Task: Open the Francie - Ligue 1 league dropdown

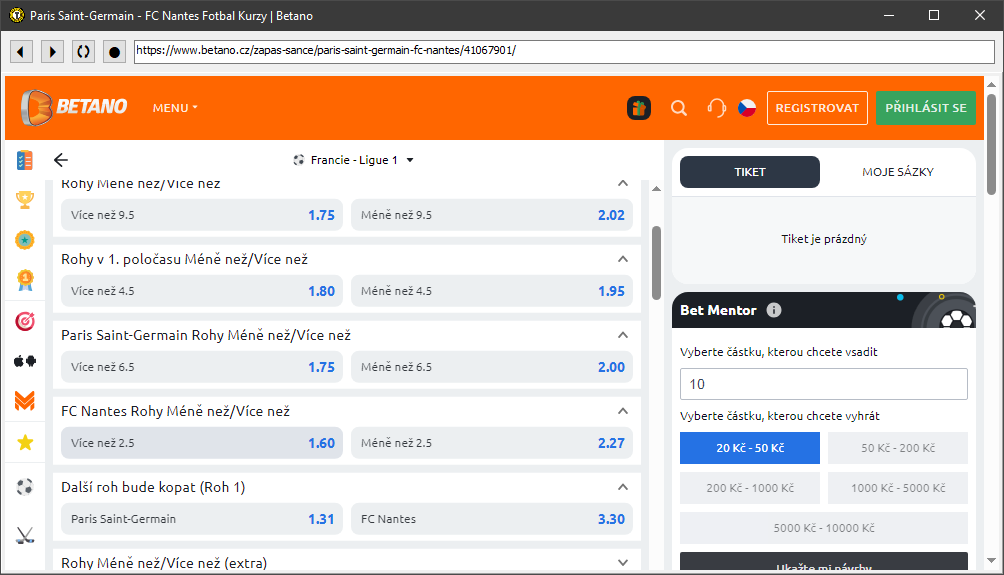Action: 353,160
